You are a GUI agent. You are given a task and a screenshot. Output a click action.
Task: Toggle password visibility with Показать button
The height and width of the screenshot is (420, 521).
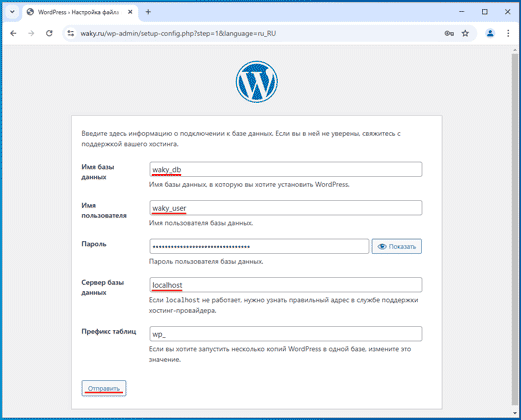pyautogui.click(x=397, y=246)
